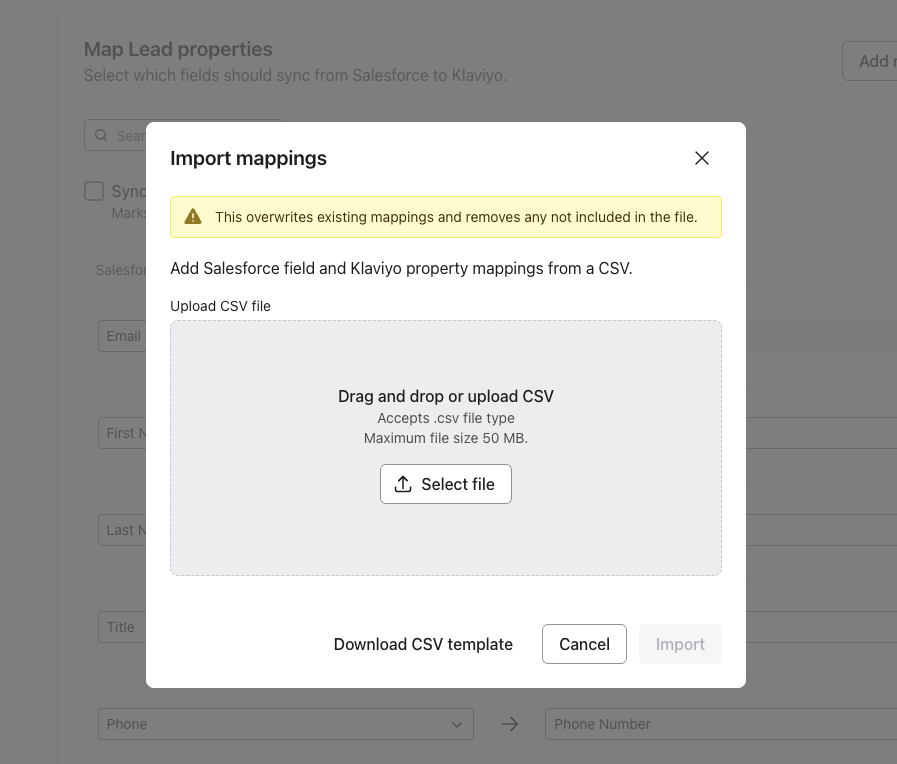Click the yellow warning triangle icon

pyautogui.click(x=194, y=217)
